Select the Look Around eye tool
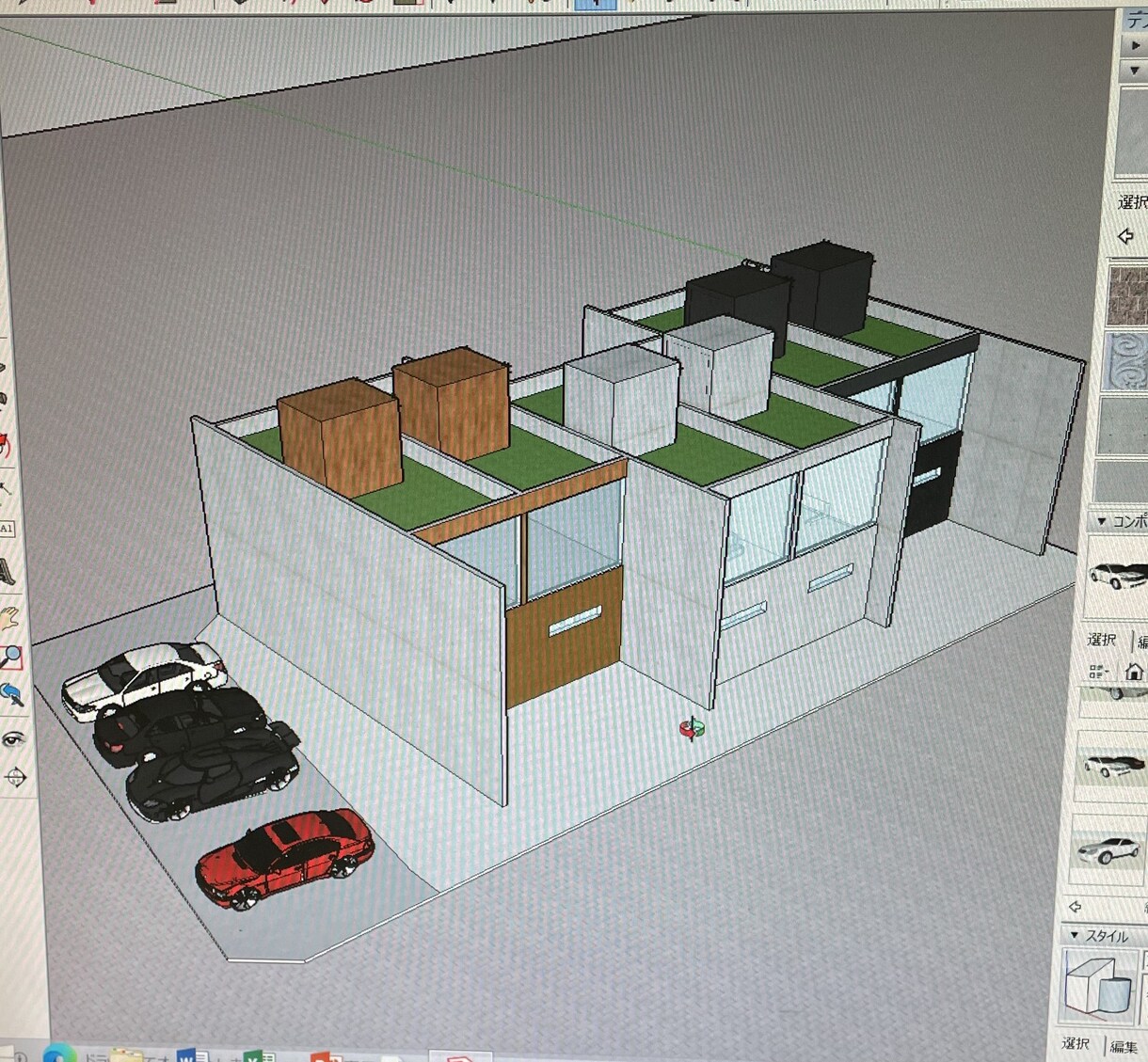This screenshot has width=1148, height=1062. (x=12, y=738)
